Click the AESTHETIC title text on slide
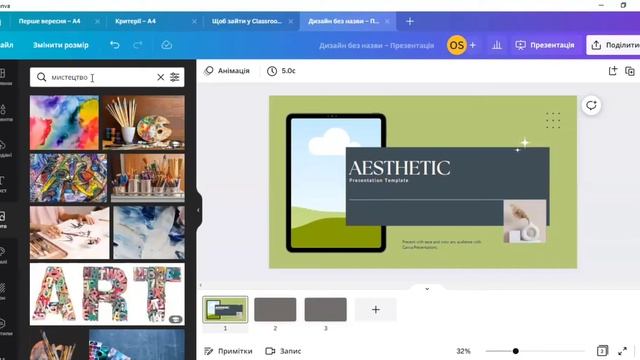Viewport: 640px width, 360px height. [x=400, y=168]
